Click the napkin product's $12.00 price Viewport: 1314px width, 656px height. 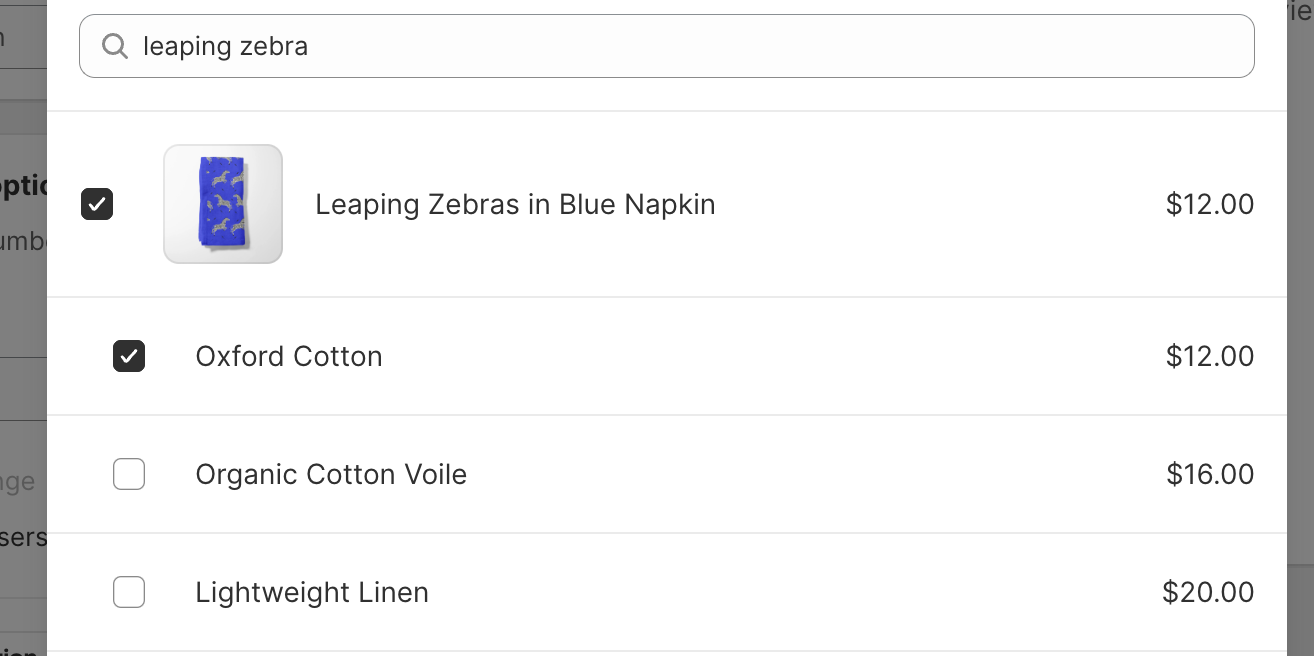tap(1209, 205)
